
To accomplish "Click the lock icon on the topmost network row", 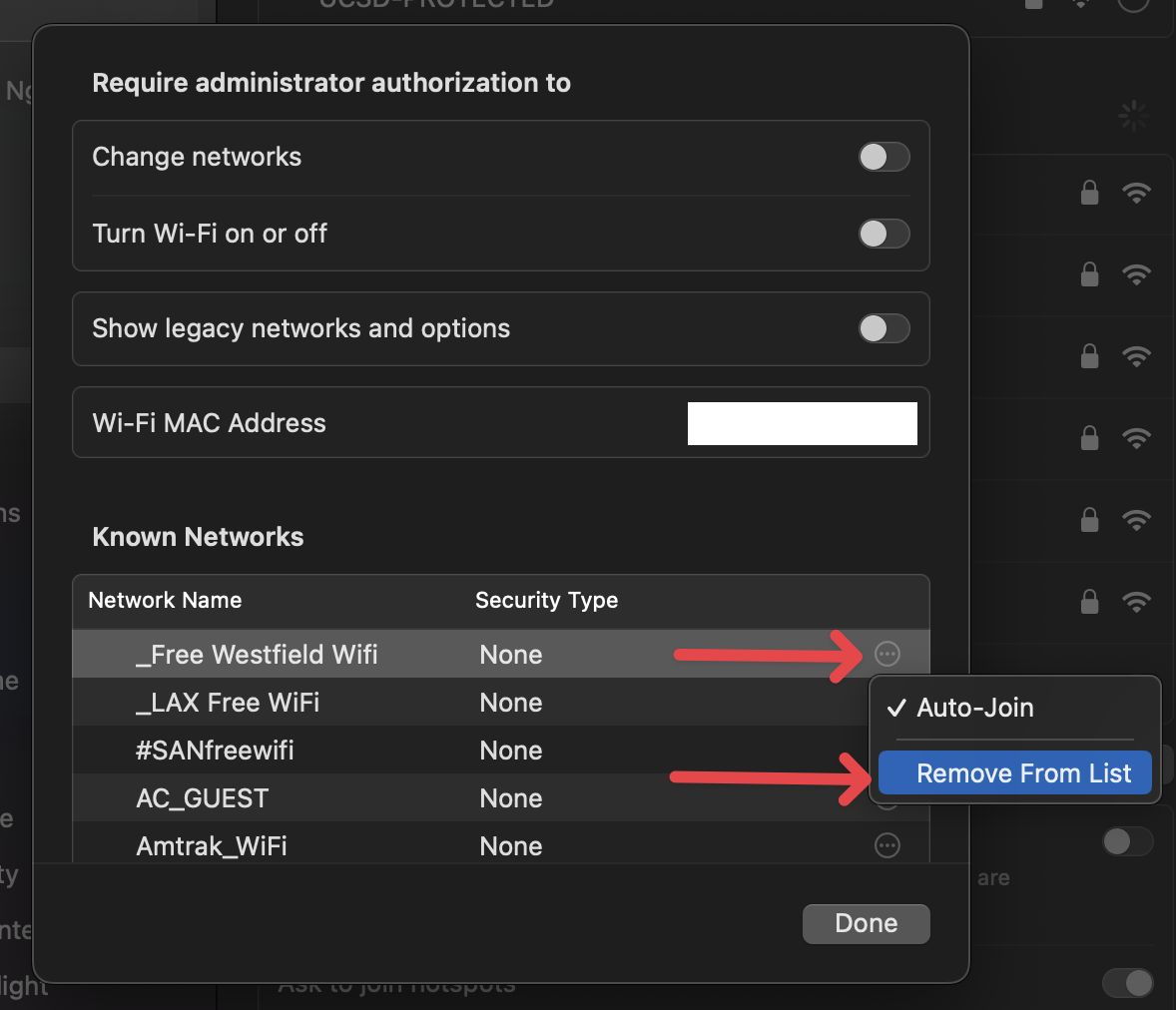I will tap(1089, 193).
